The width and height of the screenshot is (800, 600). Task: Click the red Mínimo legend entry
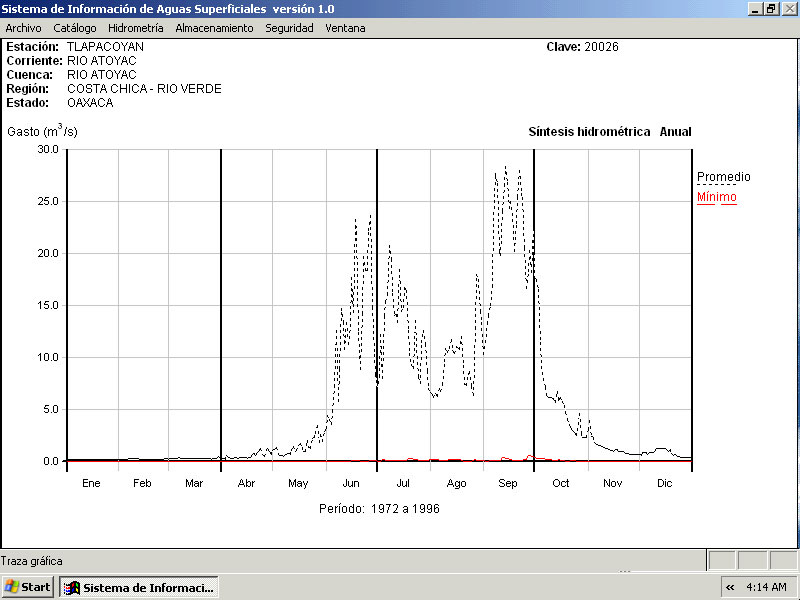point(716,197)
